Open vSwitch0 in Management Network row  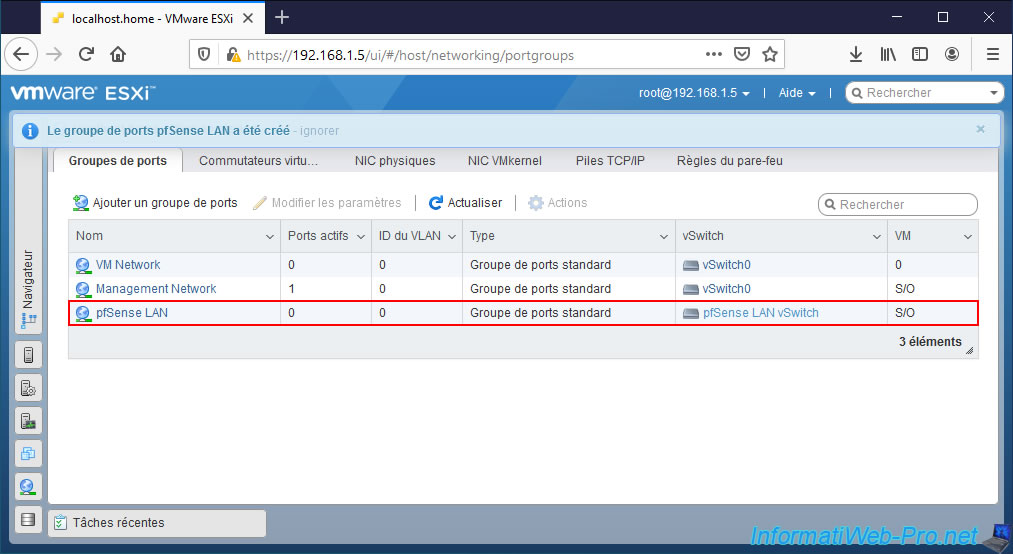tap(726, 289)
